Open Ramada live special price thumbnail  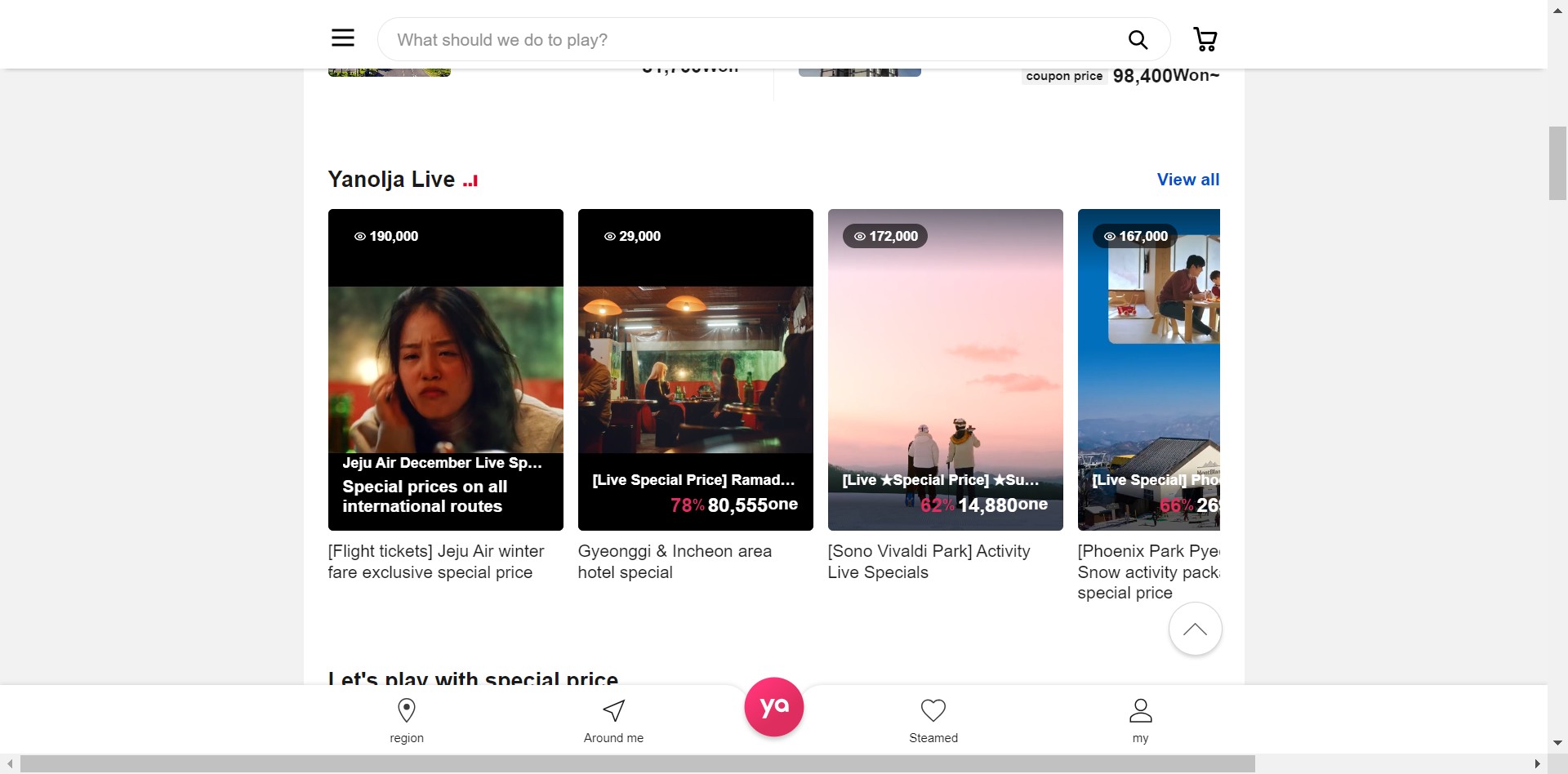pos(696,369)
